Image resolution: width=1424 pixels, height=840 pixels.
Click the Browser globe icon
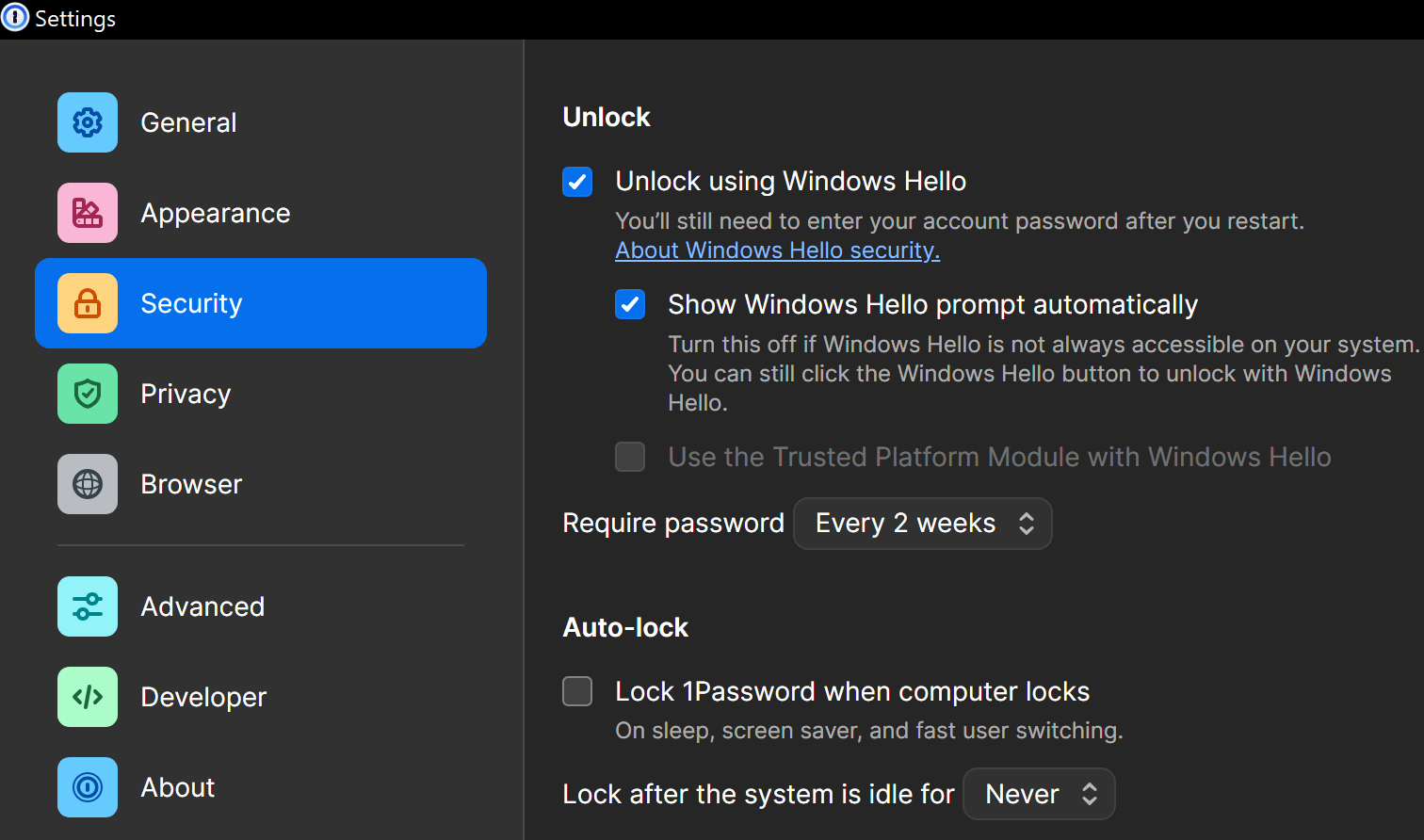[x=87, y=483]
